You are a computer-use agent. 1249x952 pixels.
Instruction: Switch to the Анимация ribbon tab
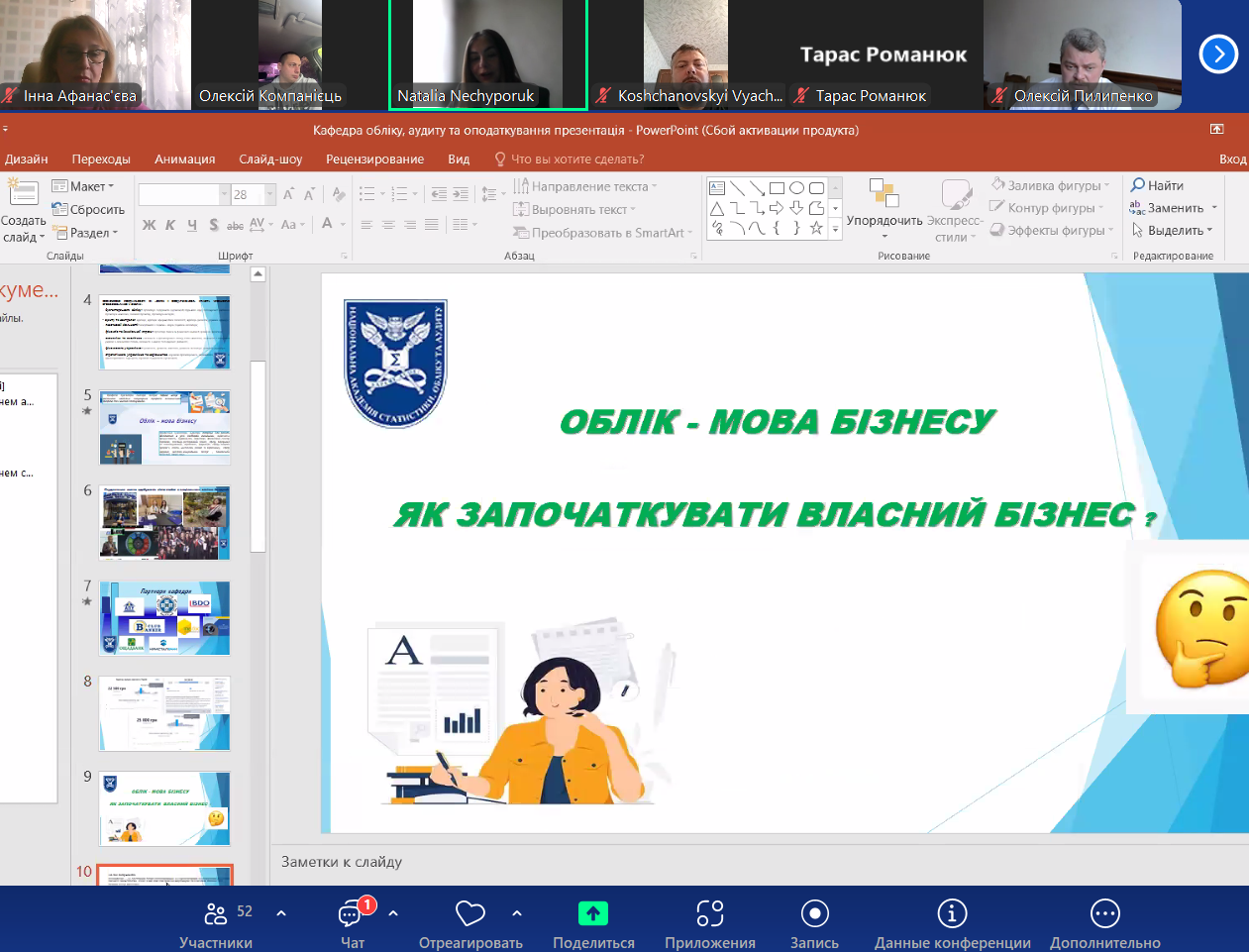pos(184,159)
